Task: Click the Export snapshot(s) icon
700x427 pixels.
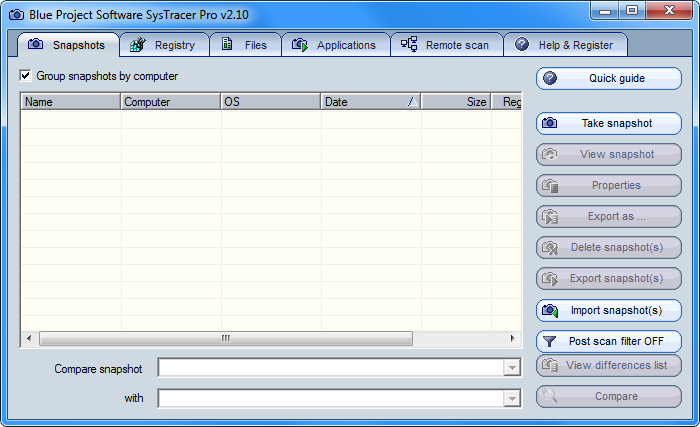Action: coord(550,279)
